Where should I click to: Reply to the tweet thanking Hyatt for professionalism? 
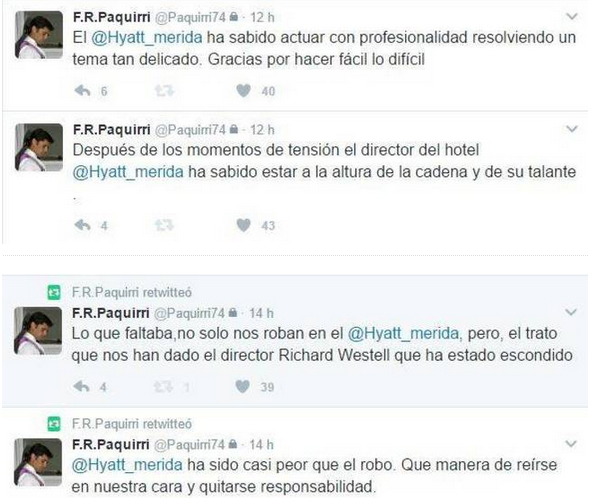click(82, 91)
